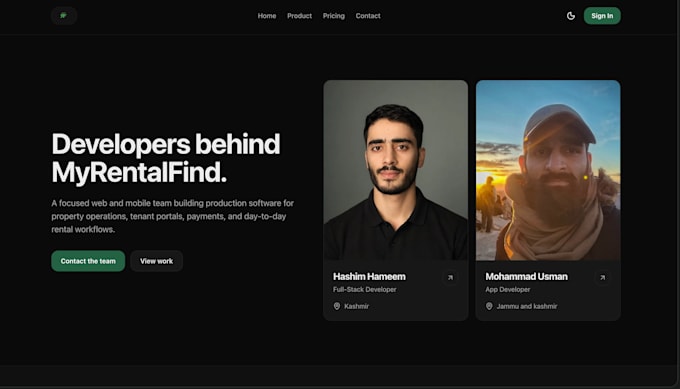The width and height of the screenshot is (680, 389).
Task: Open Mohammad Usman's profile arrow icon
Action: (602, 278)
